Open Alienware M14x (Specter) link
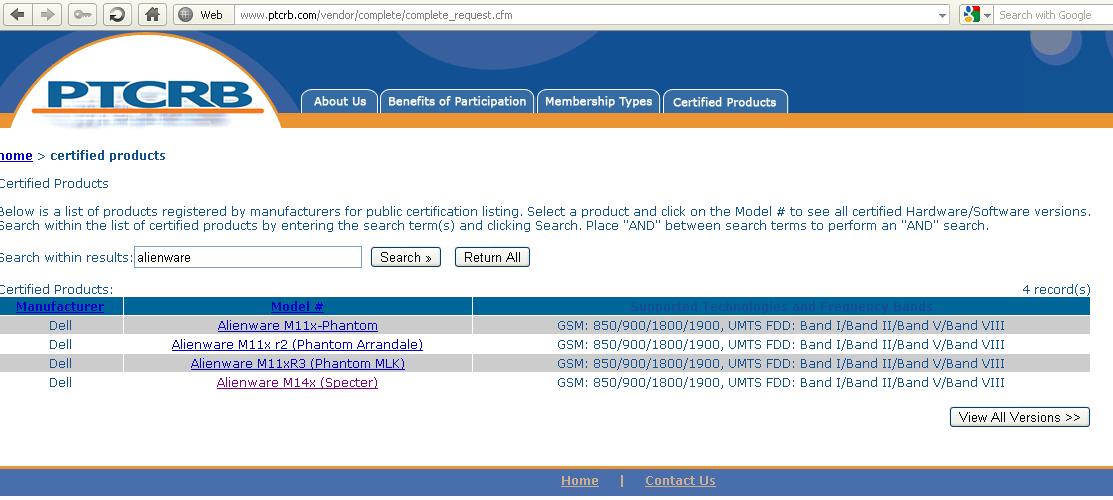The height and width of the screenshot is (500, 1113). click(297, 383)
